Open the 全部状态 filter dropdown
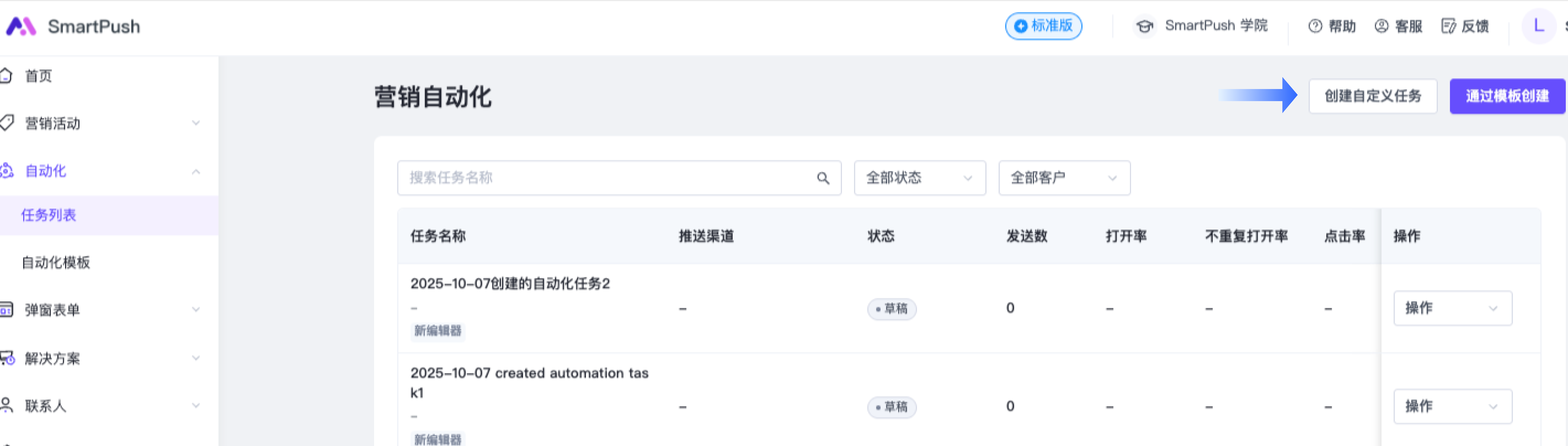The height and width of the screenshot is (446, 1568). pyautogui.click(x=919, y=178)
